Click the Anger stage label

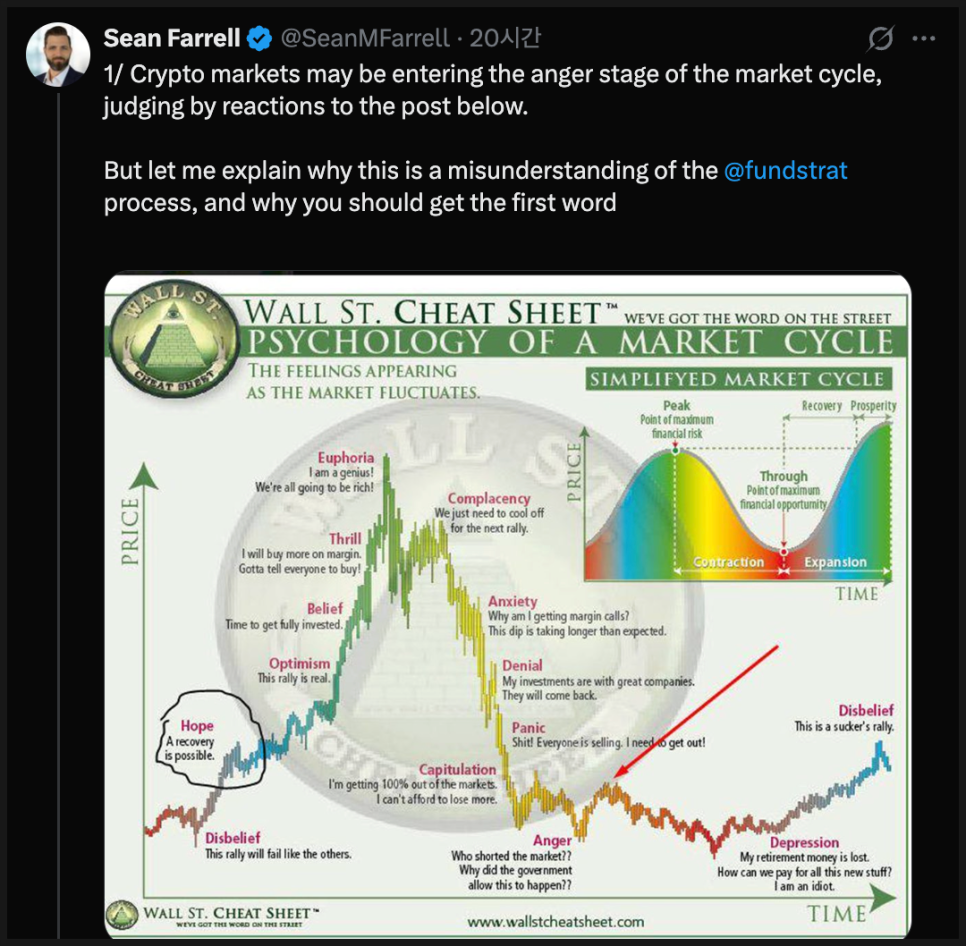(552, 841)
